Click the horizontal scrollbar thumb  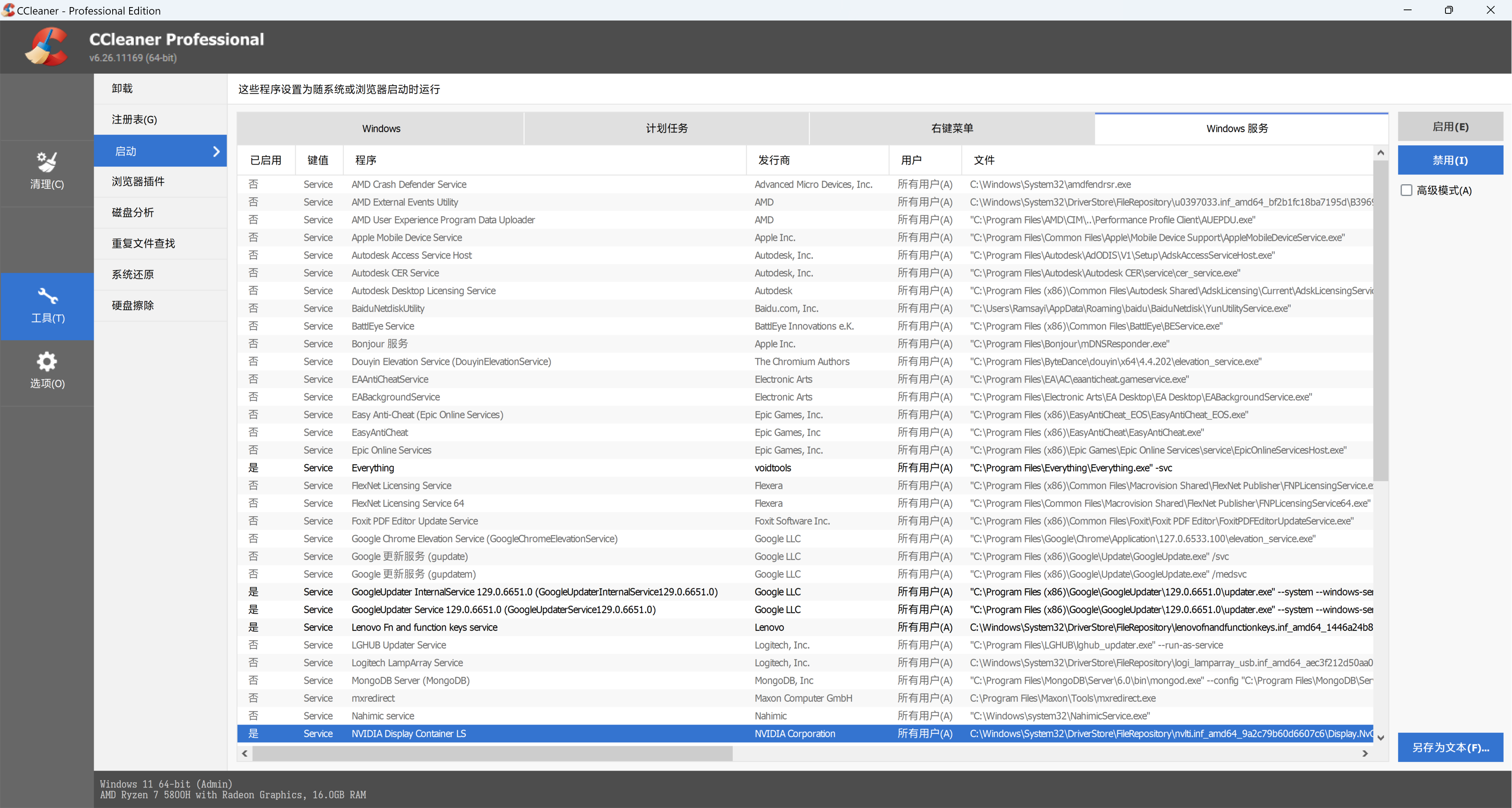492,753
